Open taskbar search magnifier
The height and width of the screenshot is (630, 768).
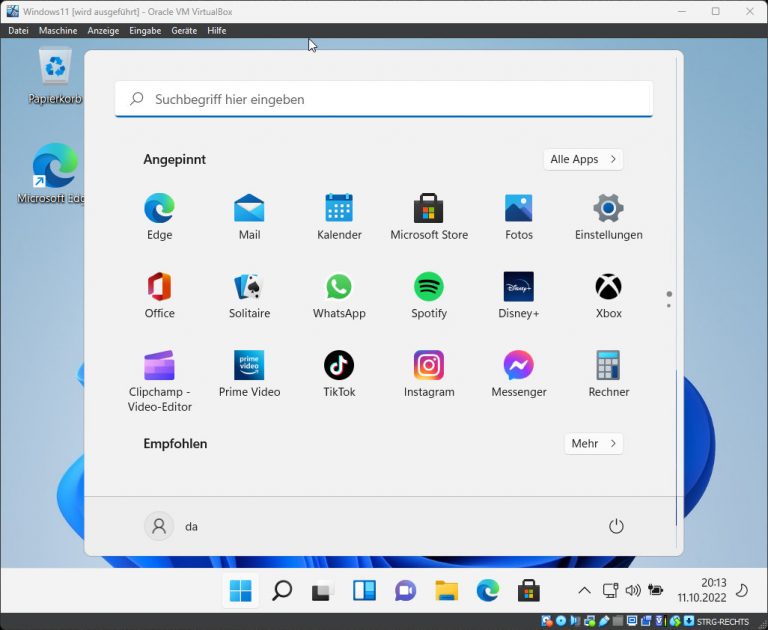[282, 591]
